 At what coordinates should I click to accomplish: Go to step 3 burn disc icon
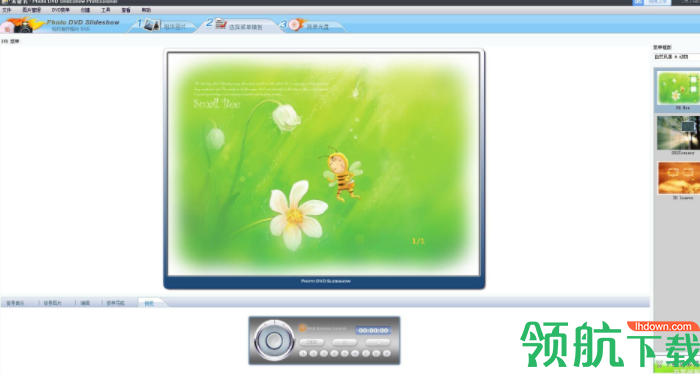(x=297, y=24)
